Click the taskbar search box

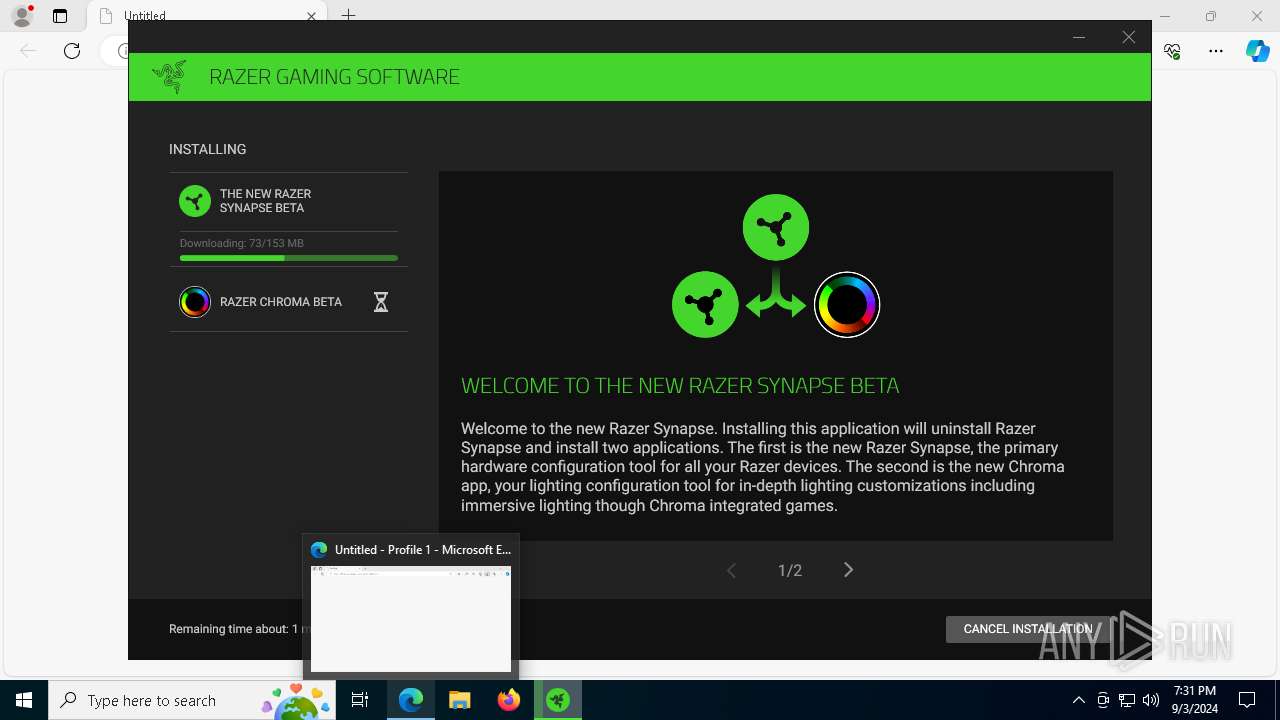193,700
